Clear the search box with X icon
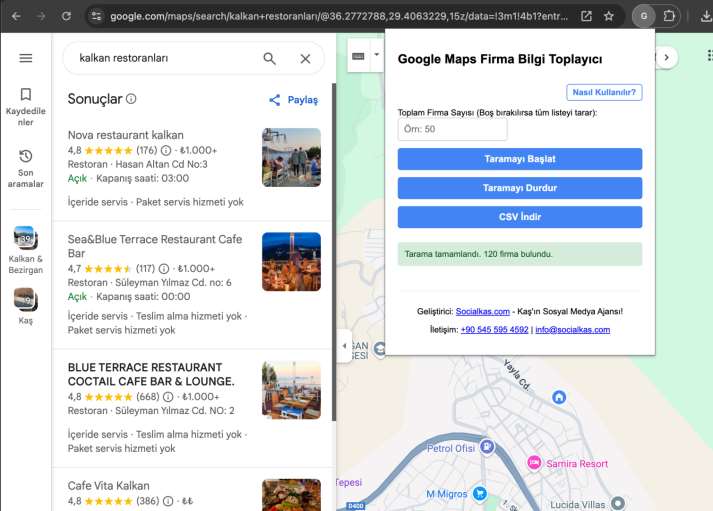This screenshot has width=713, height=511. (305, 58)
